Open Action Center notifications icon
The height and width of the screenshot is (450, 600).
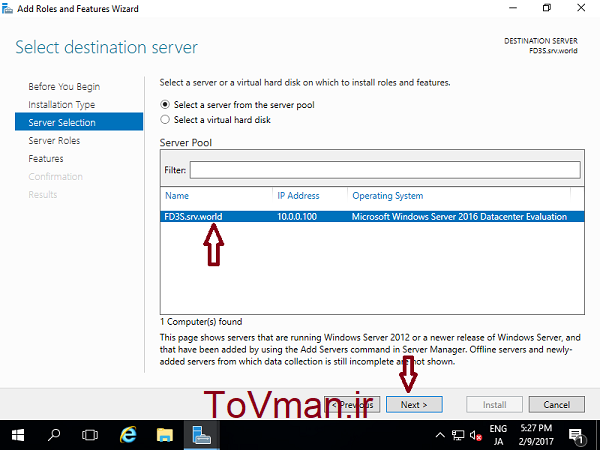pyautogui.click(x=576, y=435)
